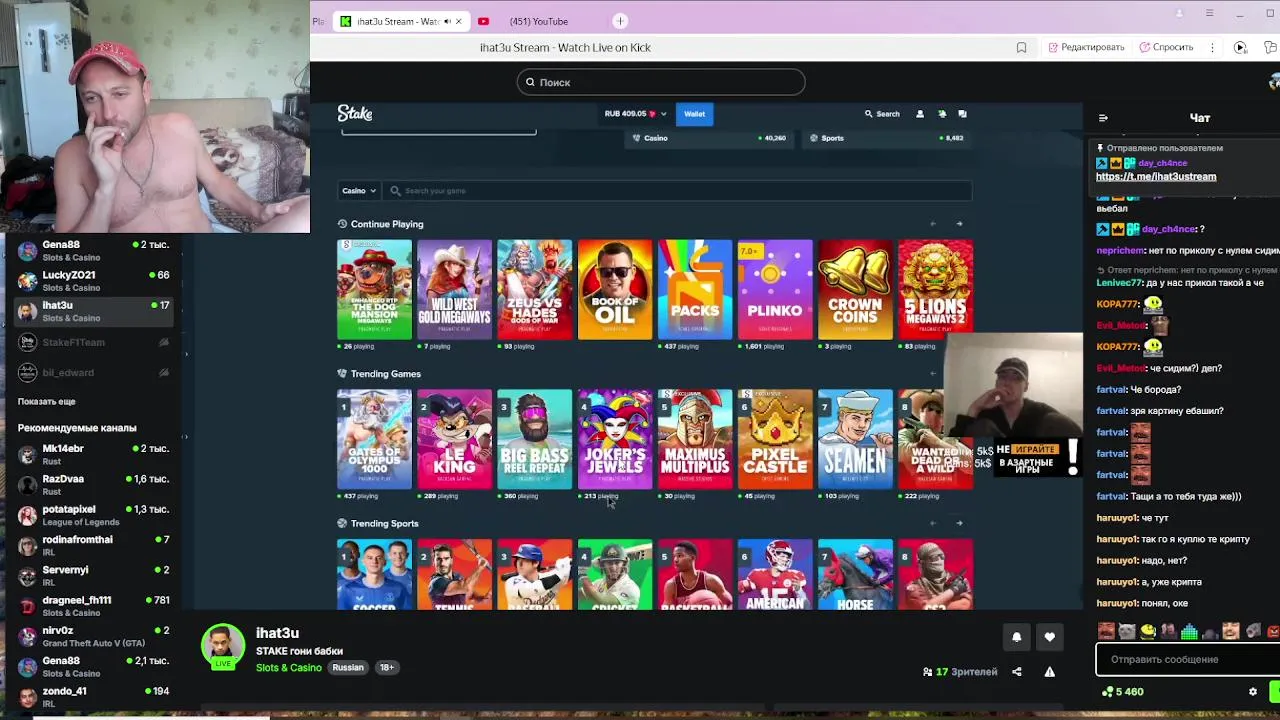Open LuckyZ021 channel in sidebar
This screenshot has width=1280, height=720.
[92, 281]
